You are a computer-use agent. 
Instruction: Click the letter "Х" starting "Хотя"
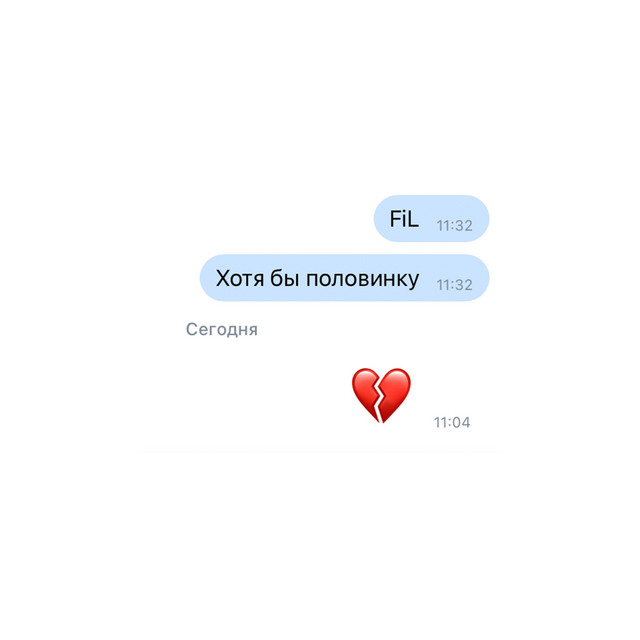point(222,279)
